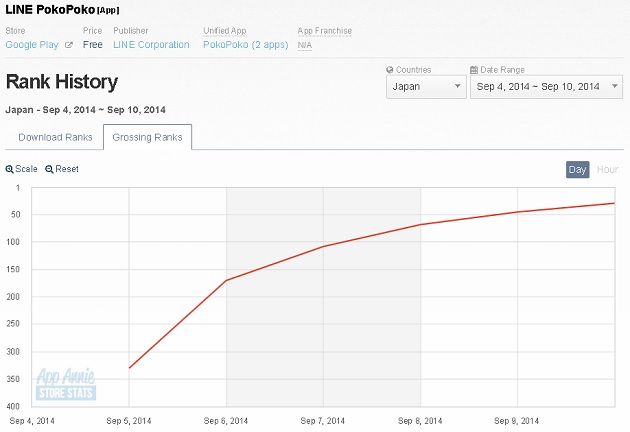Click the App Franchise label
The image size is (630, 432).
[325, 31]
